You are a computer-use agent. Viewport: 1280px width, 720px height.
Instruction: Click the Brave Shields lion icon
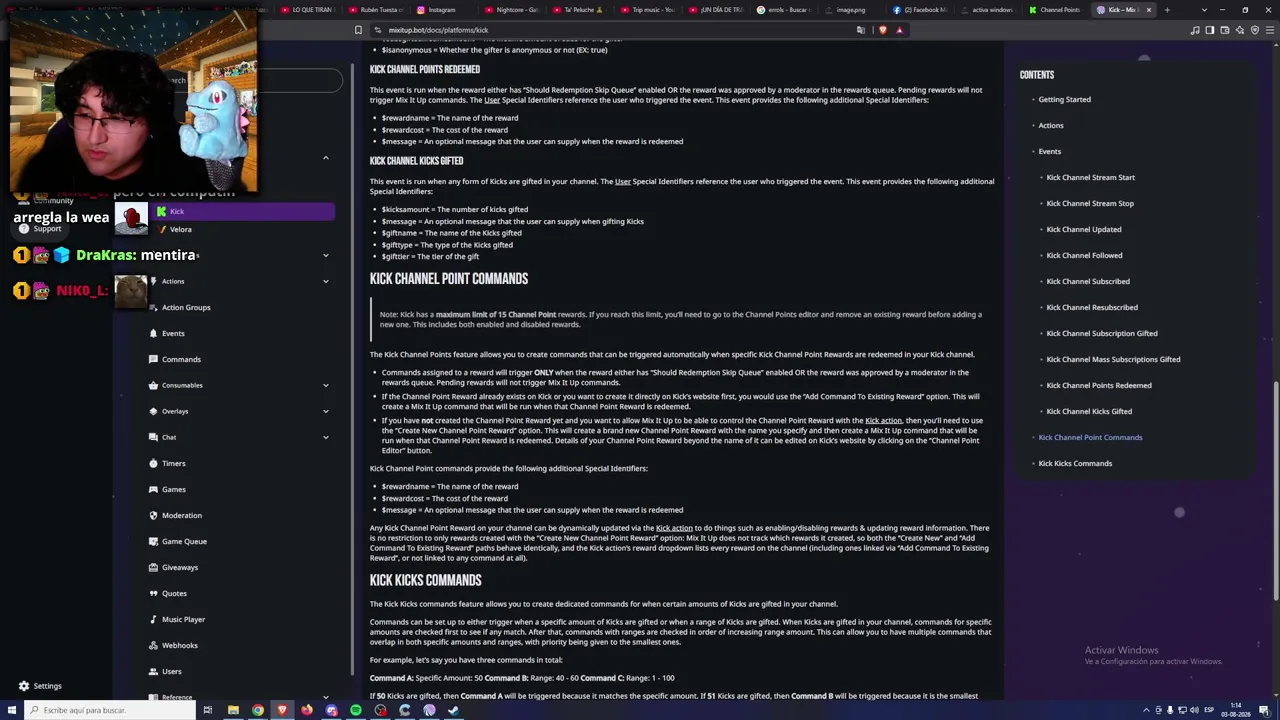(x=882, y=30)
